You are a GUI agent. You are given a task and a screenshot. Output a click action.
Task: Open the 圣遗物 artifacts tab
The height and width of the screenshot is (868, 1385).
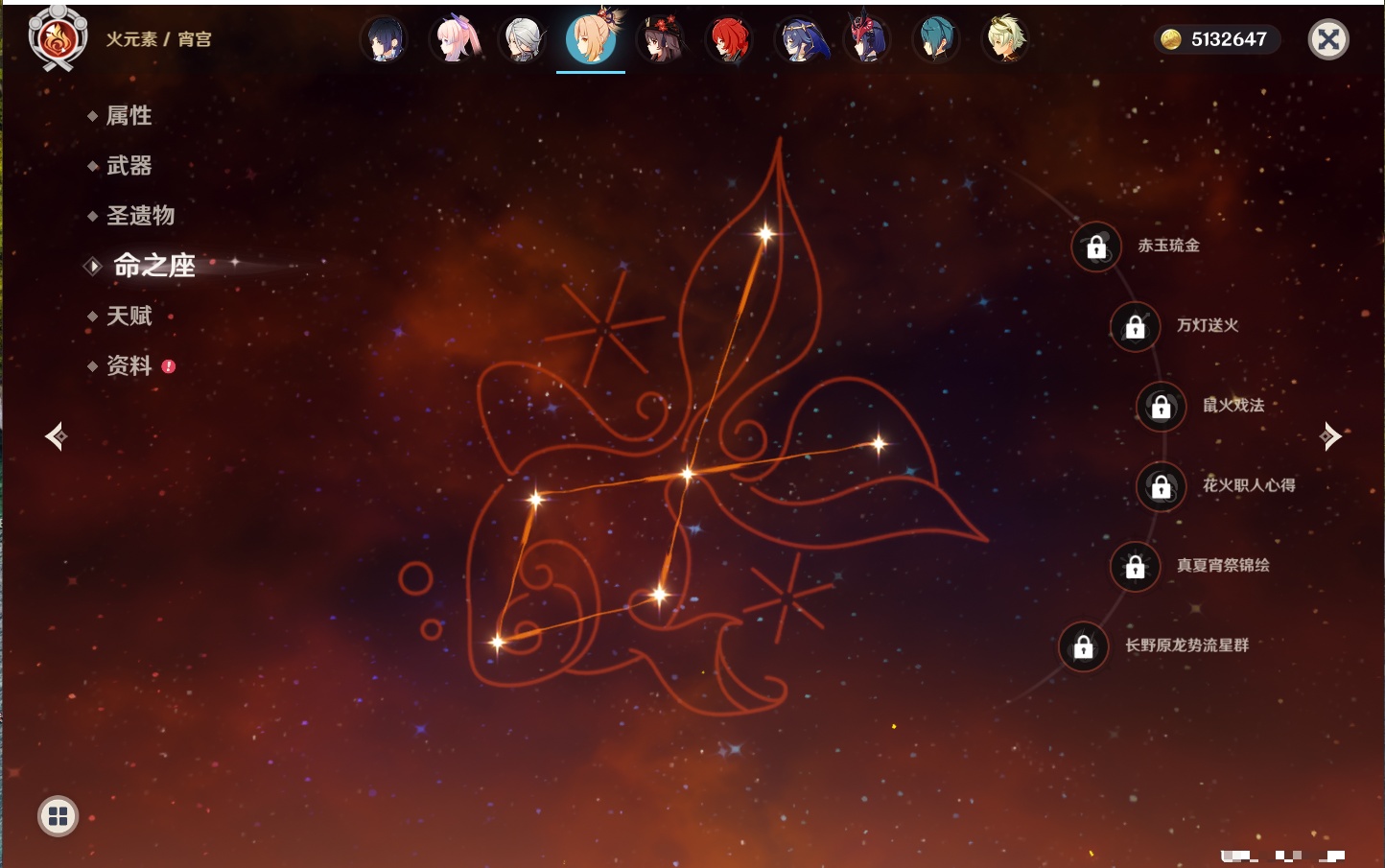pyautogui.click(x=140, y=216)
